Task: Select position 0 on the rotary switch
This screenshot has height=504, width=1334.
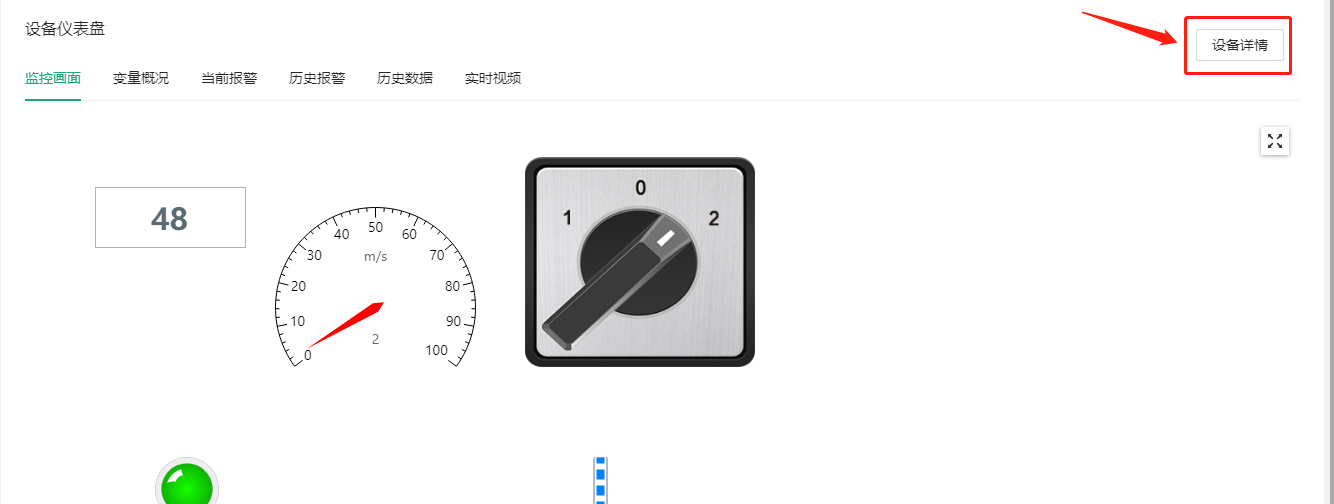Action: point(641,187)
